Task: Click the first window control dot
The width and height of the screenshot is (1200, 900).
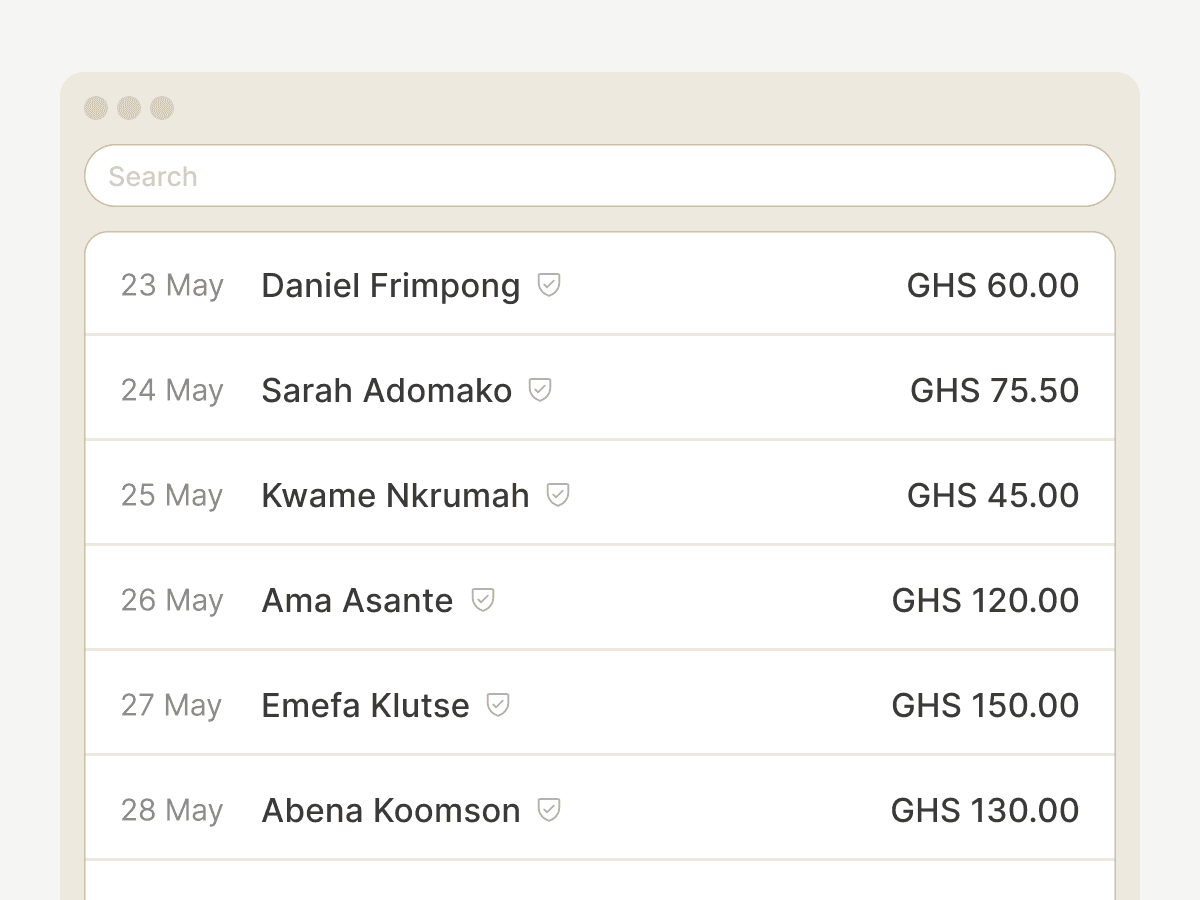Action: pos(96,108)
